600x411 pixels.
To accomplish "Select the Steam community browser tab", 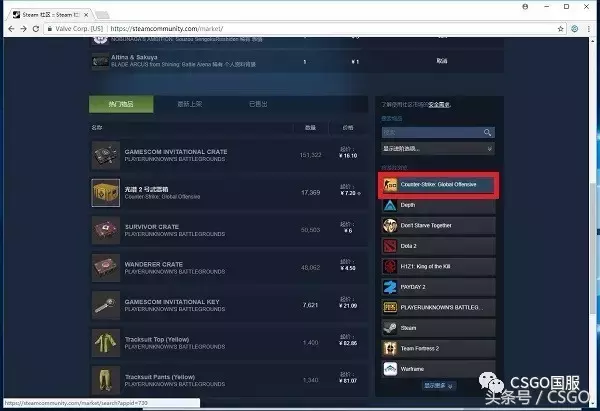I will click(x=51, y=15).
